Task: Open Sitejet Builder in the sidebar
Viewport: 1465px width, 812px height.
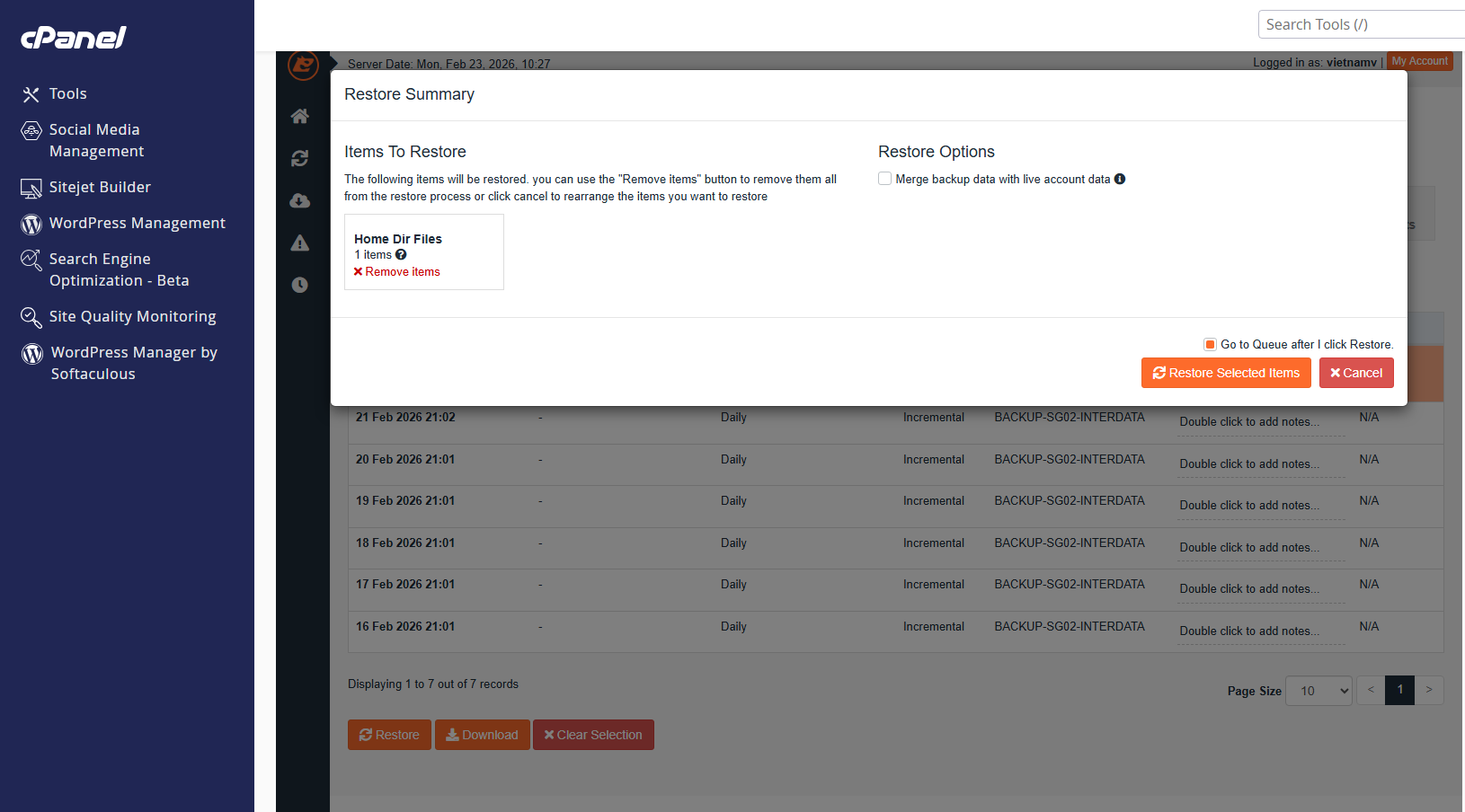Action: (x=100, y=187)
